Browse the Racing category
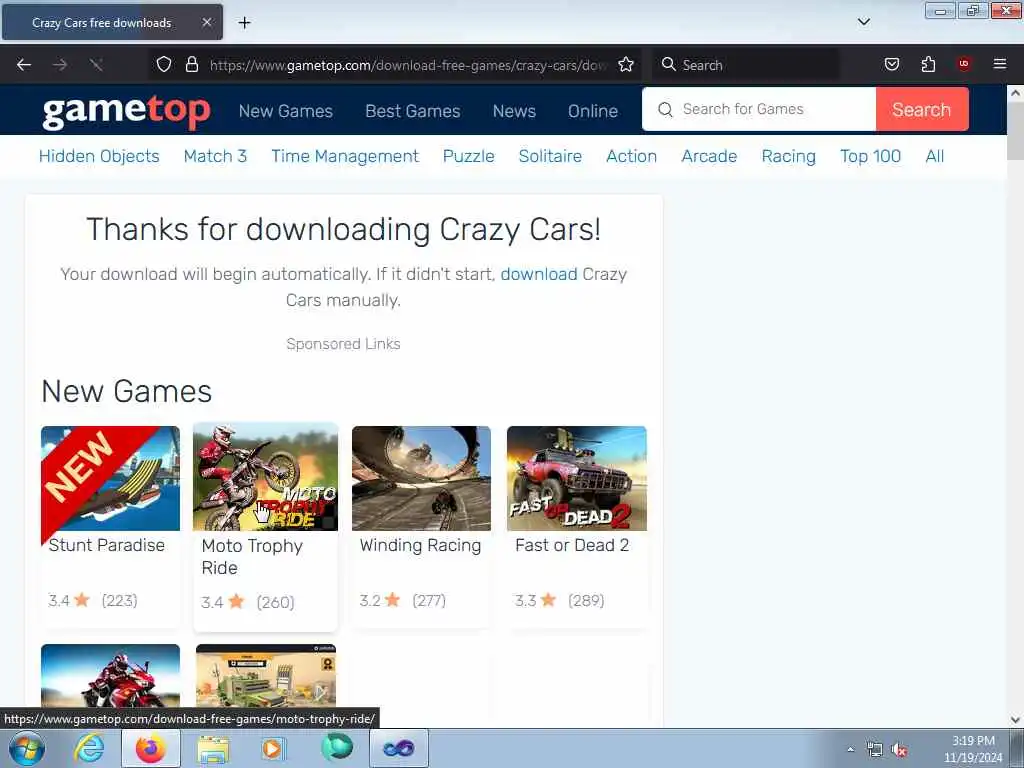This screenshot has height=768, width=1024. click(x=788, y=156)
